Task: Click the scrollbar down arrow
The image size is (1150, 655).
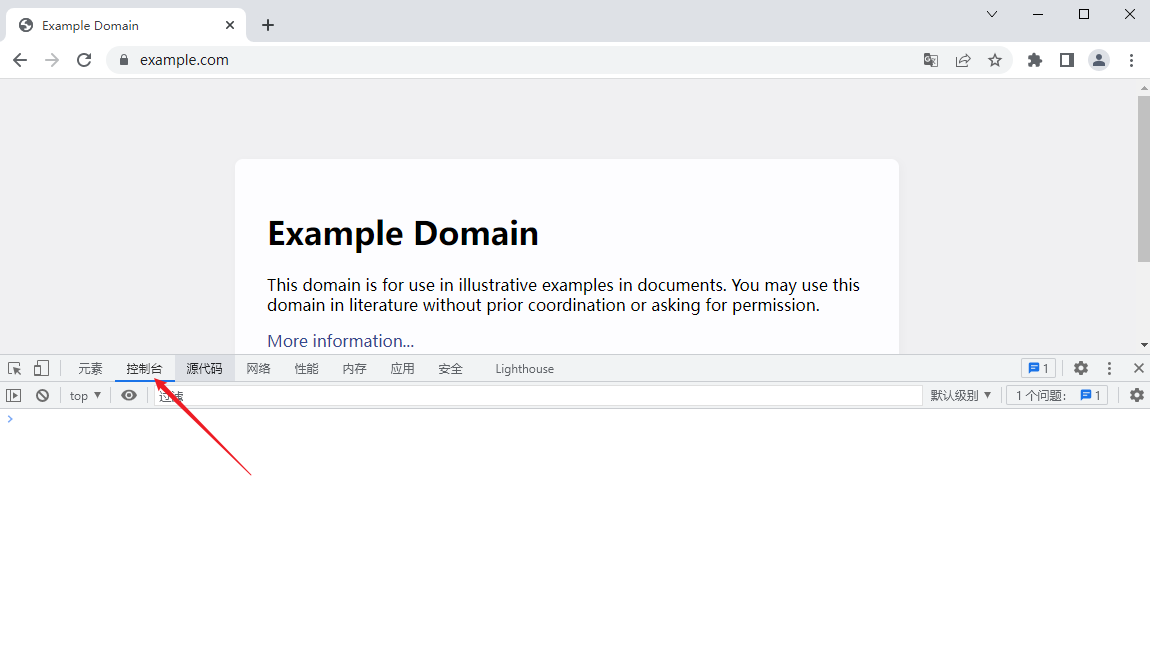Action: click(x=1144, y=345)
